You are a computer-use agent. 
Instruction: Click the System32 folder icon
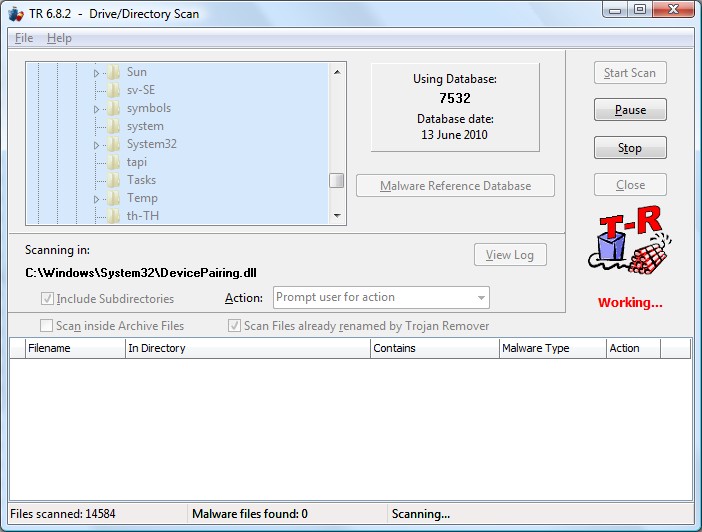pos(114,144)
